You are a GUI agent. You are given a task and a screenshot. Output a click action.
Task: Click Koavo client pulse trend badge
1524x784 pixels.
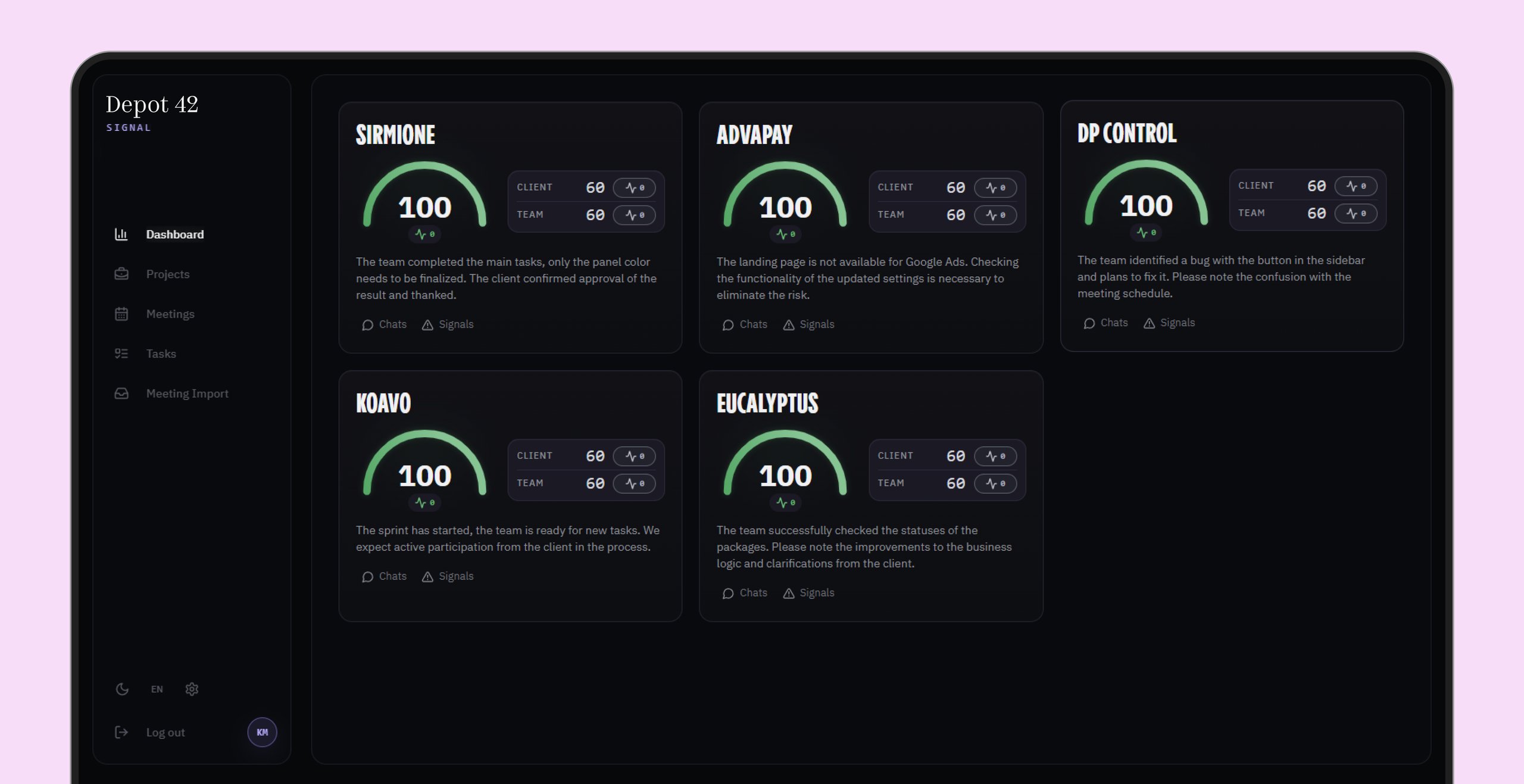(x=635, y=457)
